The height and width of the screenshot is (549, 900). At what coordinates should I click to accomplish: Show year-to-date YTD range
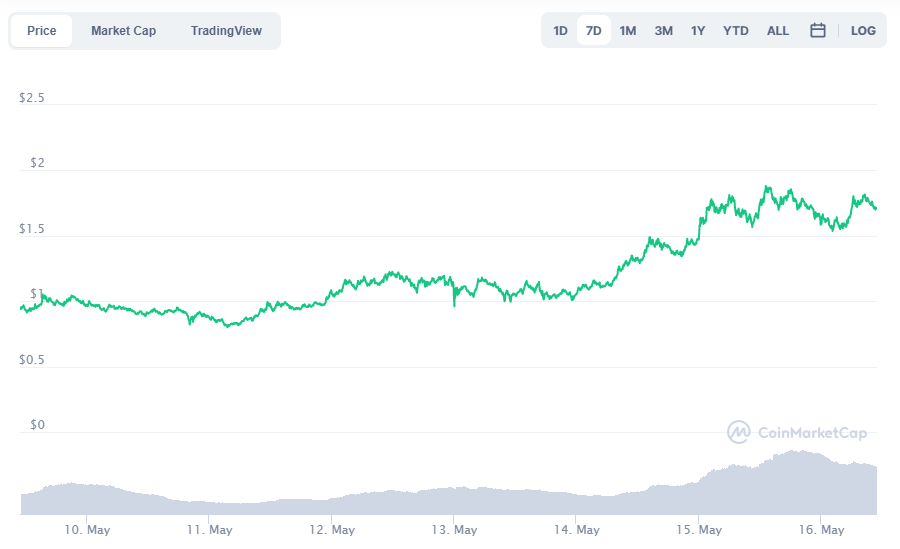point(735,30)
